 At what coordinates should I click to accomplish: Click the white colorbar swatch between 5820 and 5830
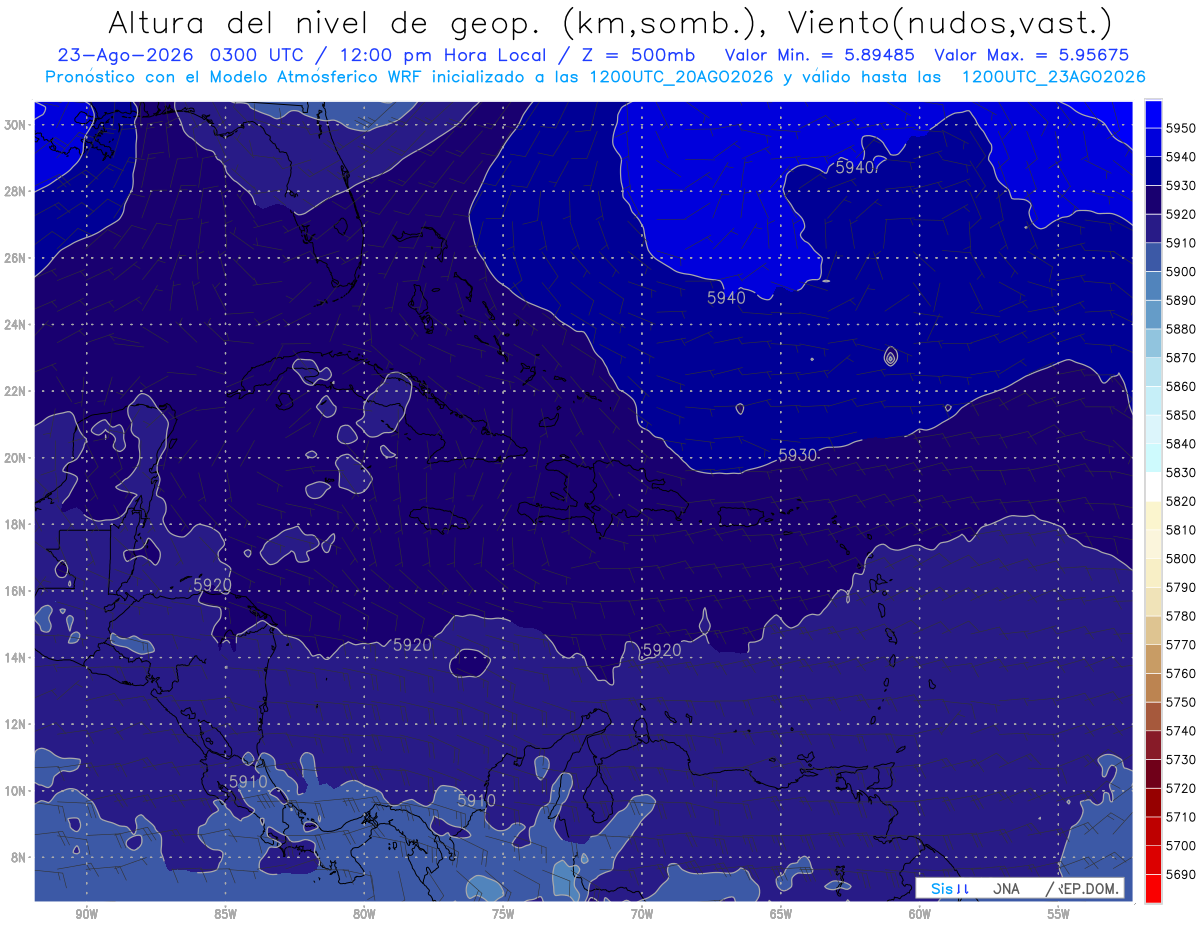[1153, 487]
